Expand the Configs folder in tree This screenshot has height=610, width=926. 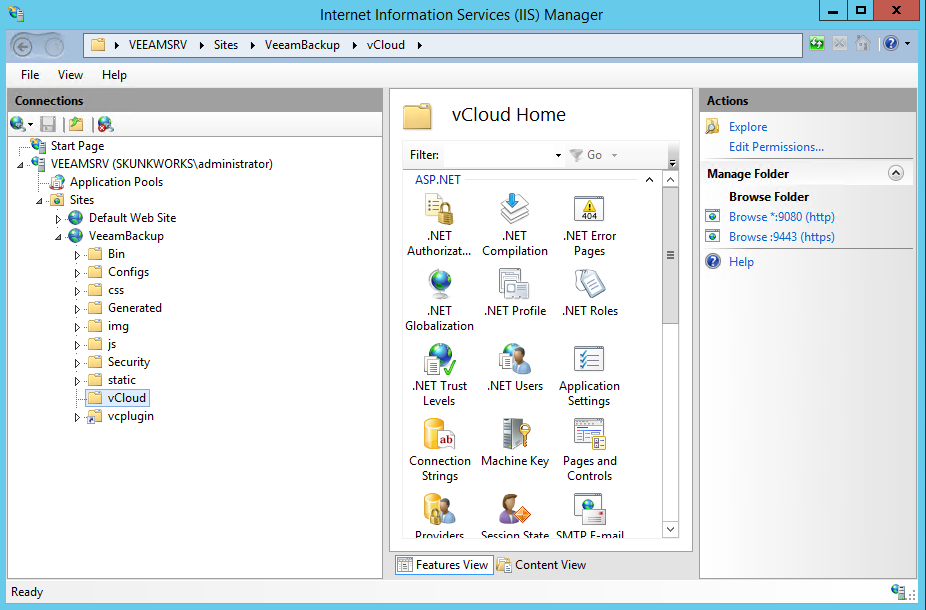77,272
